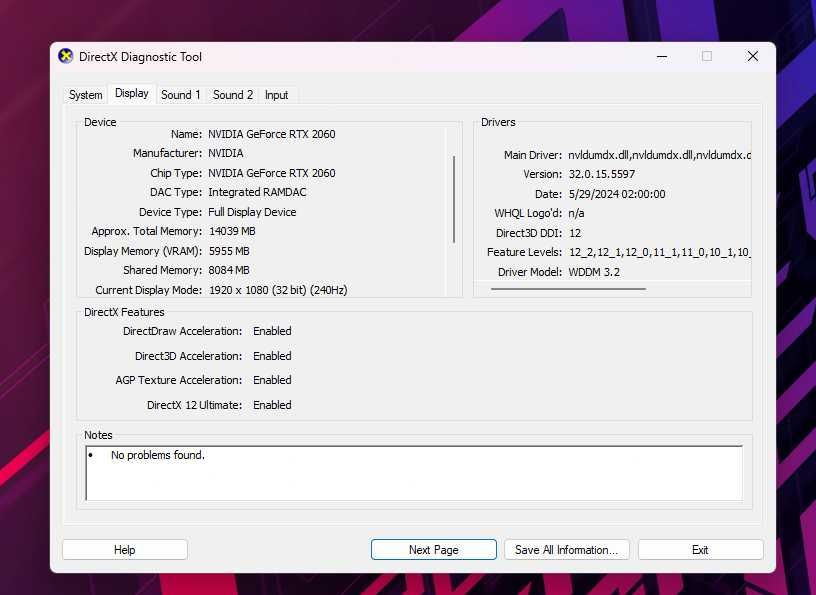Switch to the Input tab
Image resolution: width=816 pixels, height=595 pixels.
[x=276, y=95]
